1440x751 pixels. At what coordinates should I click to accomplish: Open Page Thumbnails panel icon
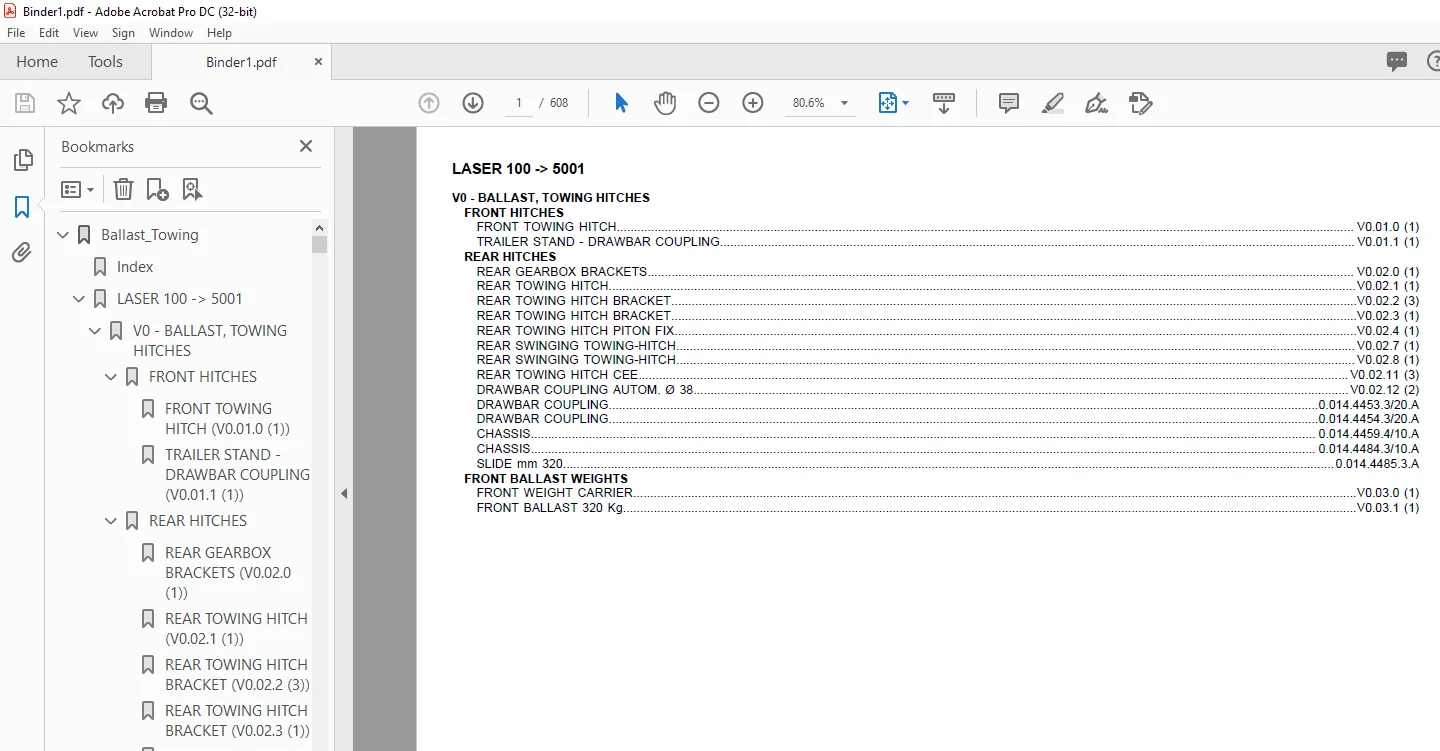coord(22,160)
